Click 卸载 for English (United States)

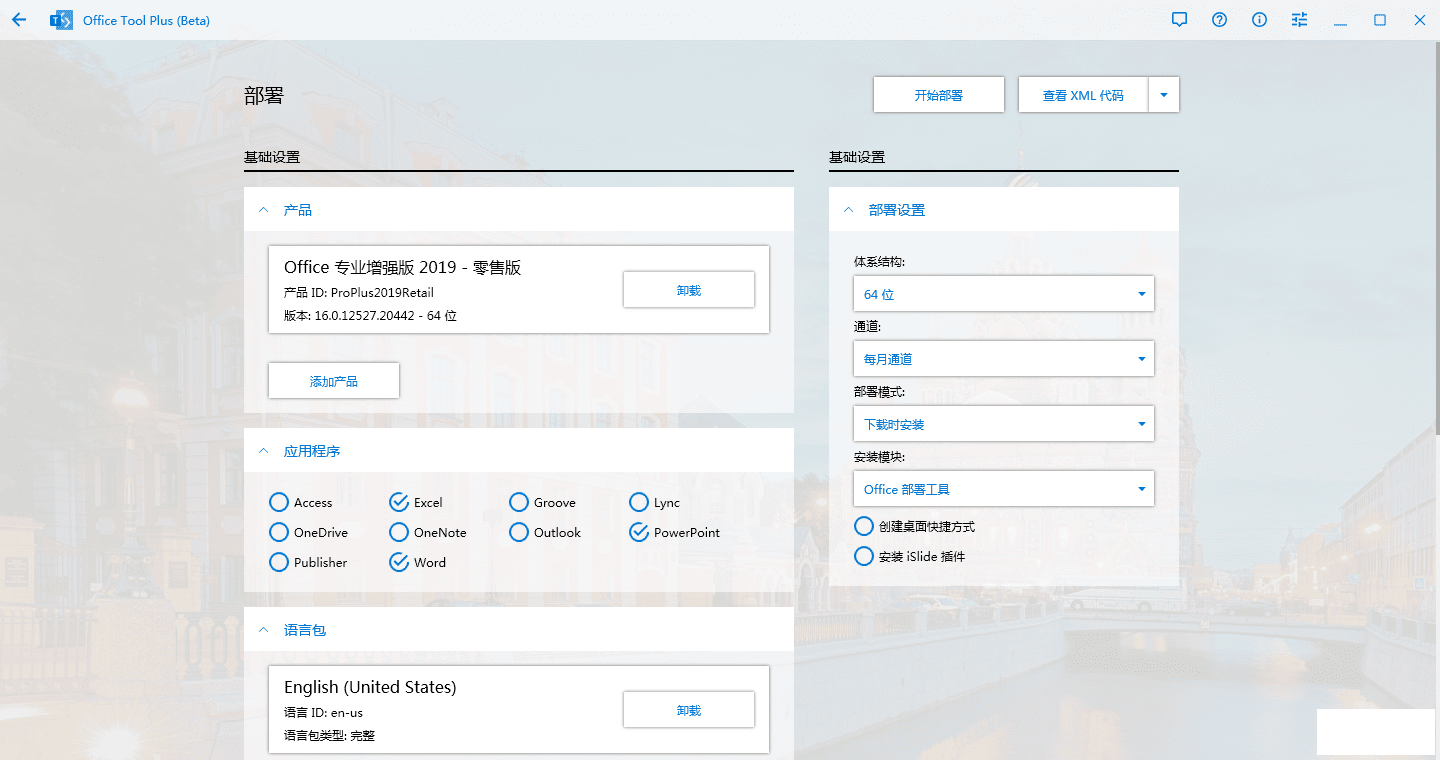[x=689, y=710]
